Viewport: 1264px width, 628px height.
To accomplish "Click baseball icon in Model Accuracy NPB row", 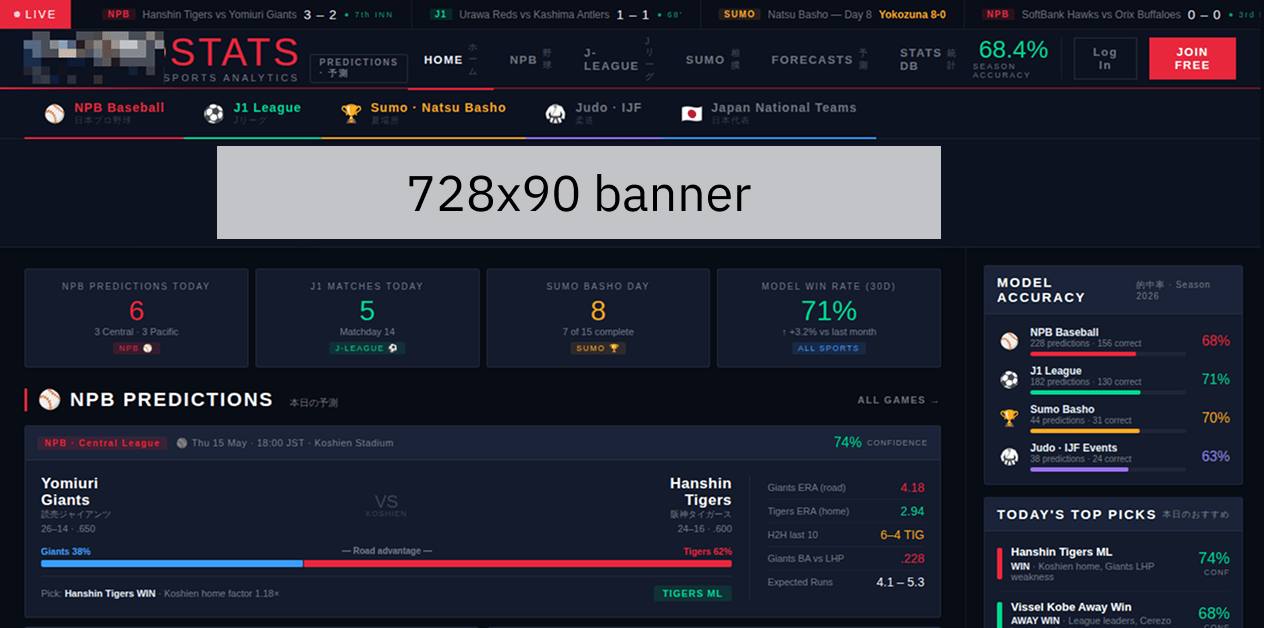I will (1010, 341).
